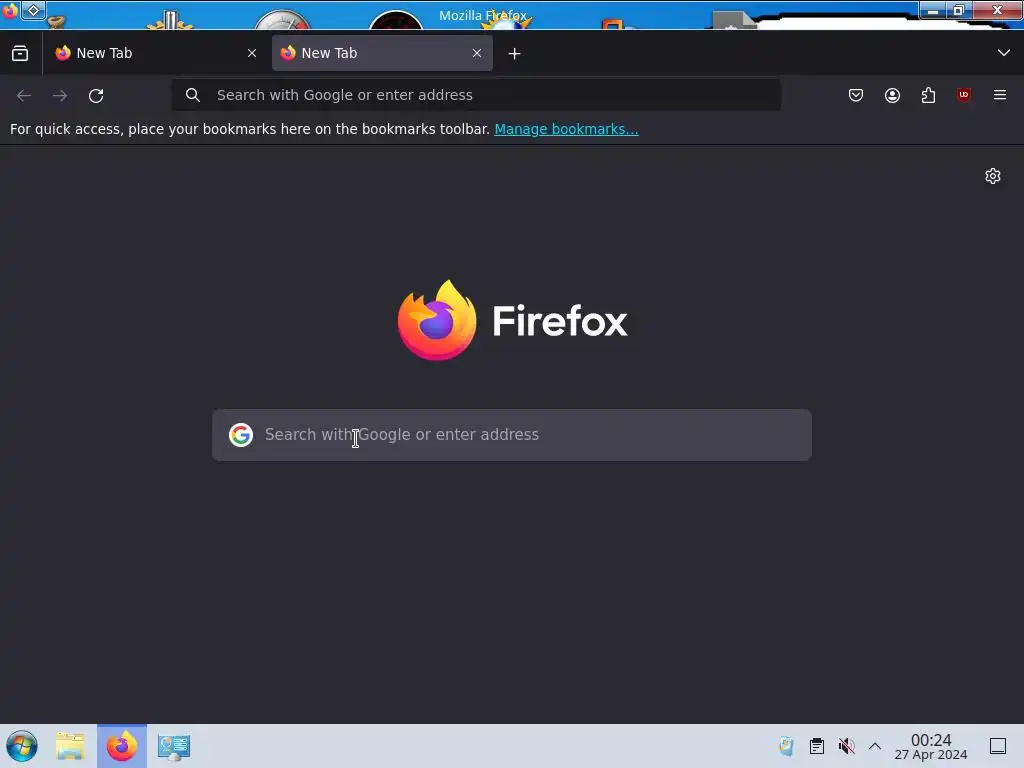
Task: Open the Firefox hamburger application menu
Action: 1000,95
